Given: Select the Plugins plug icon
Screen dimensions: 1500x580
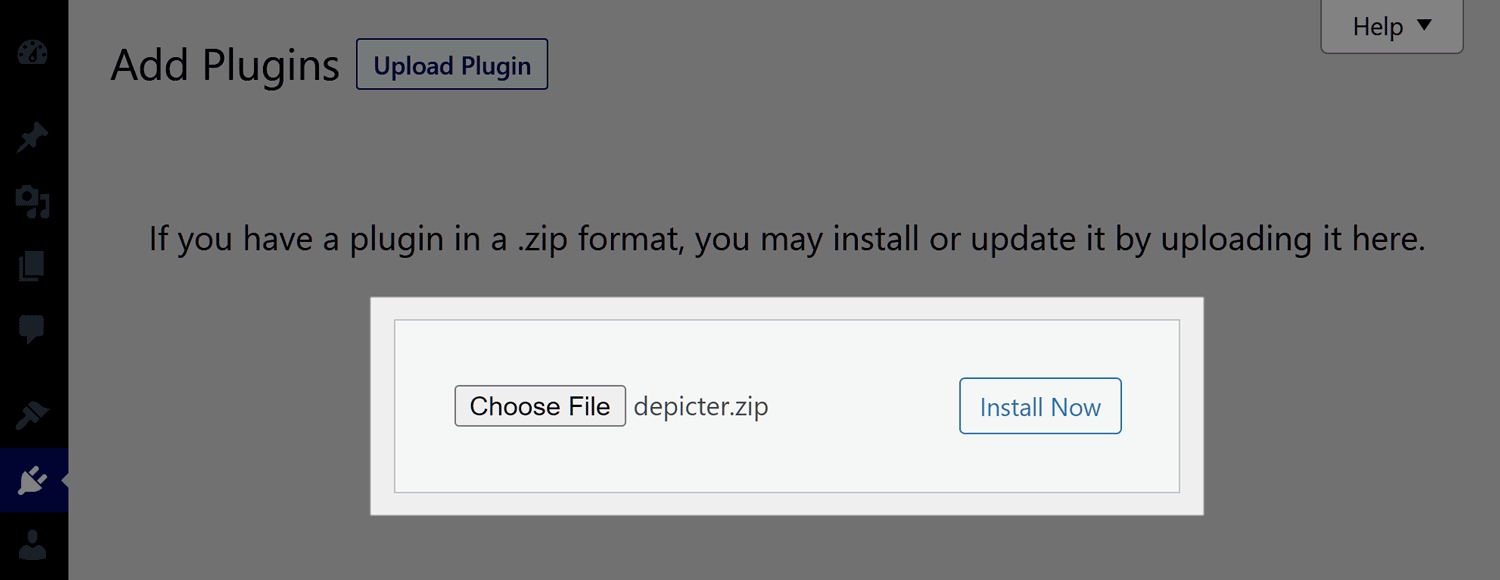Looking at the screenshot, I should click(x=32, y=481).
